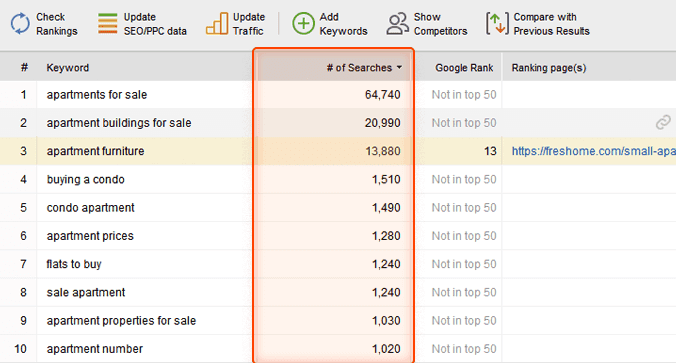Click Google Rank 13 for apartment furniture
Image resolution: width=676 pixels, height=363 pixels.
(490, 151)
